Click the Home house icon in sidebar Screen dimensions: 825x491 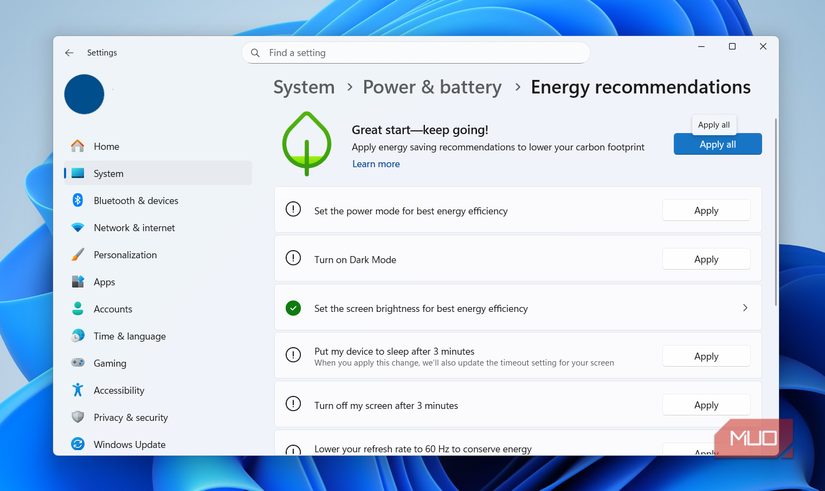78,146
